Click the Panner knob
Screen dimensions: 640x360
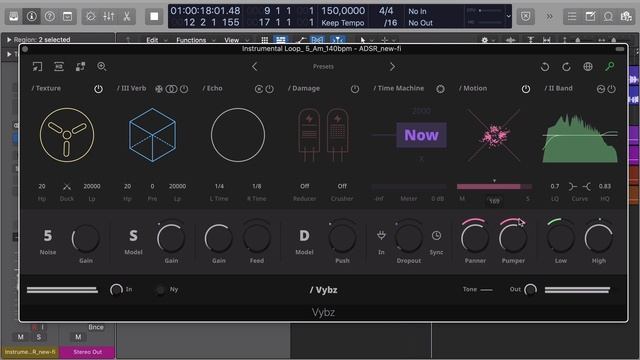(475, 238)
